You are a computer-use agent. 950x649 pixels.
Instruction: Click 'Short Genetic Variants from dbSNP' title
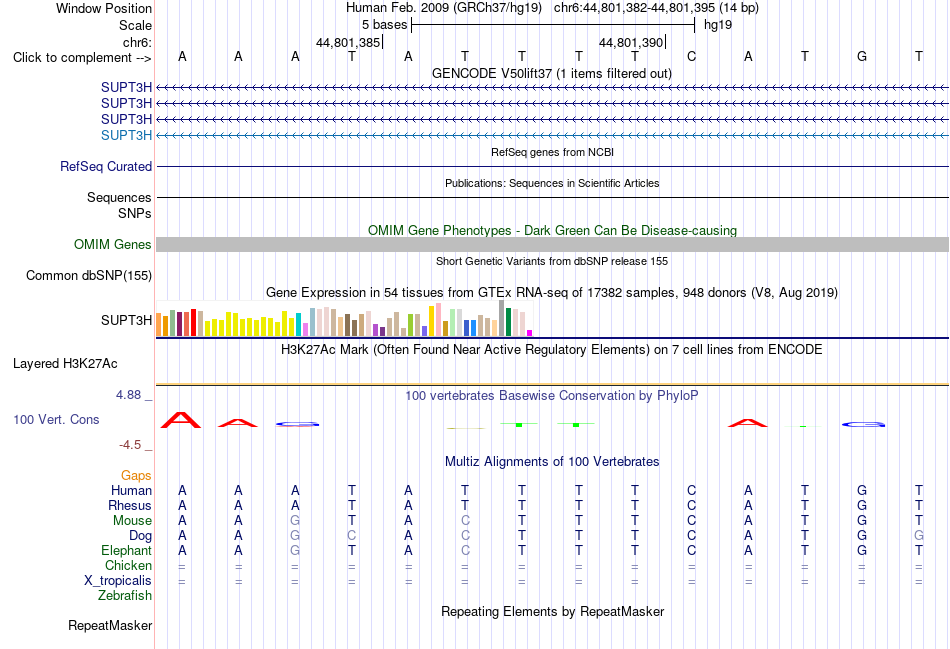click(x=552, y=261)
